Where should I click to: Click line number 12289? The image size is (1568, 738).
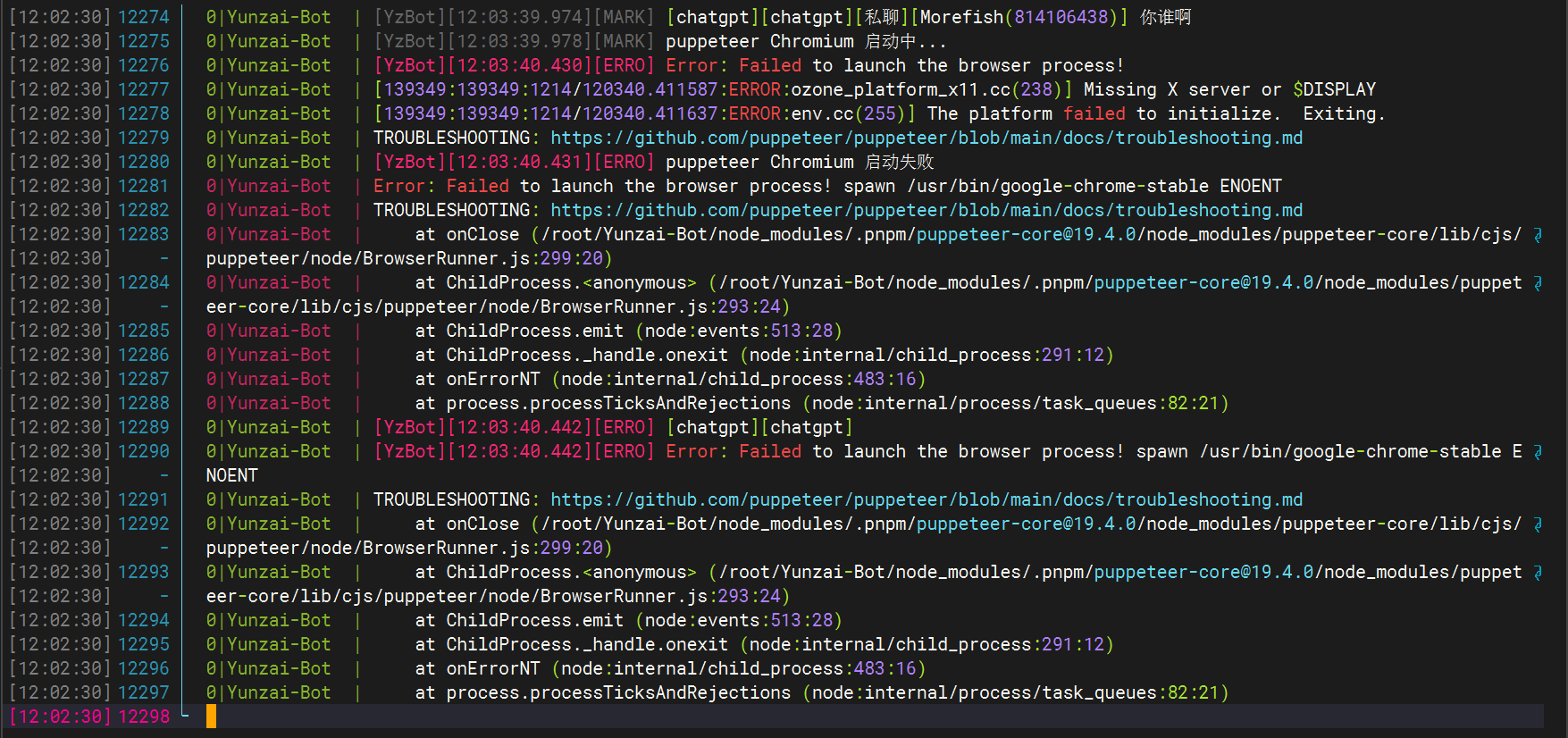[144, 427]
